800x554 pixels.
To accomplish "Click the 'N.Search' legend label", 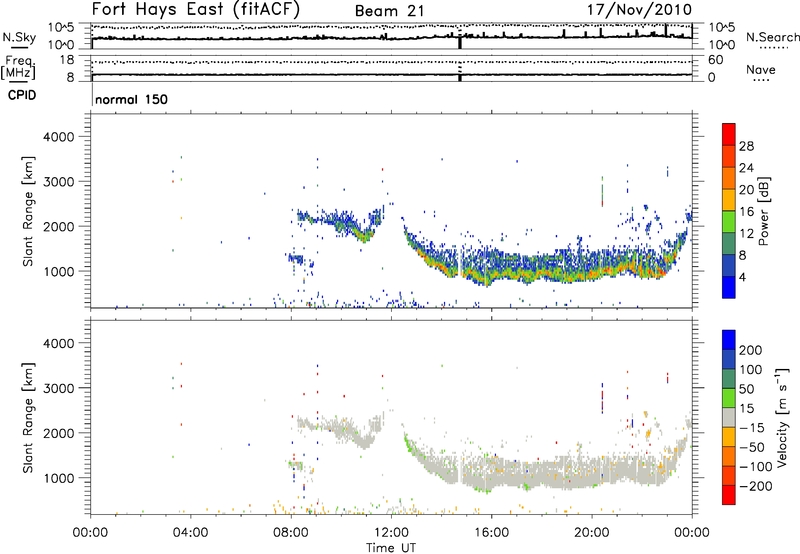I will tap(772, 37).
